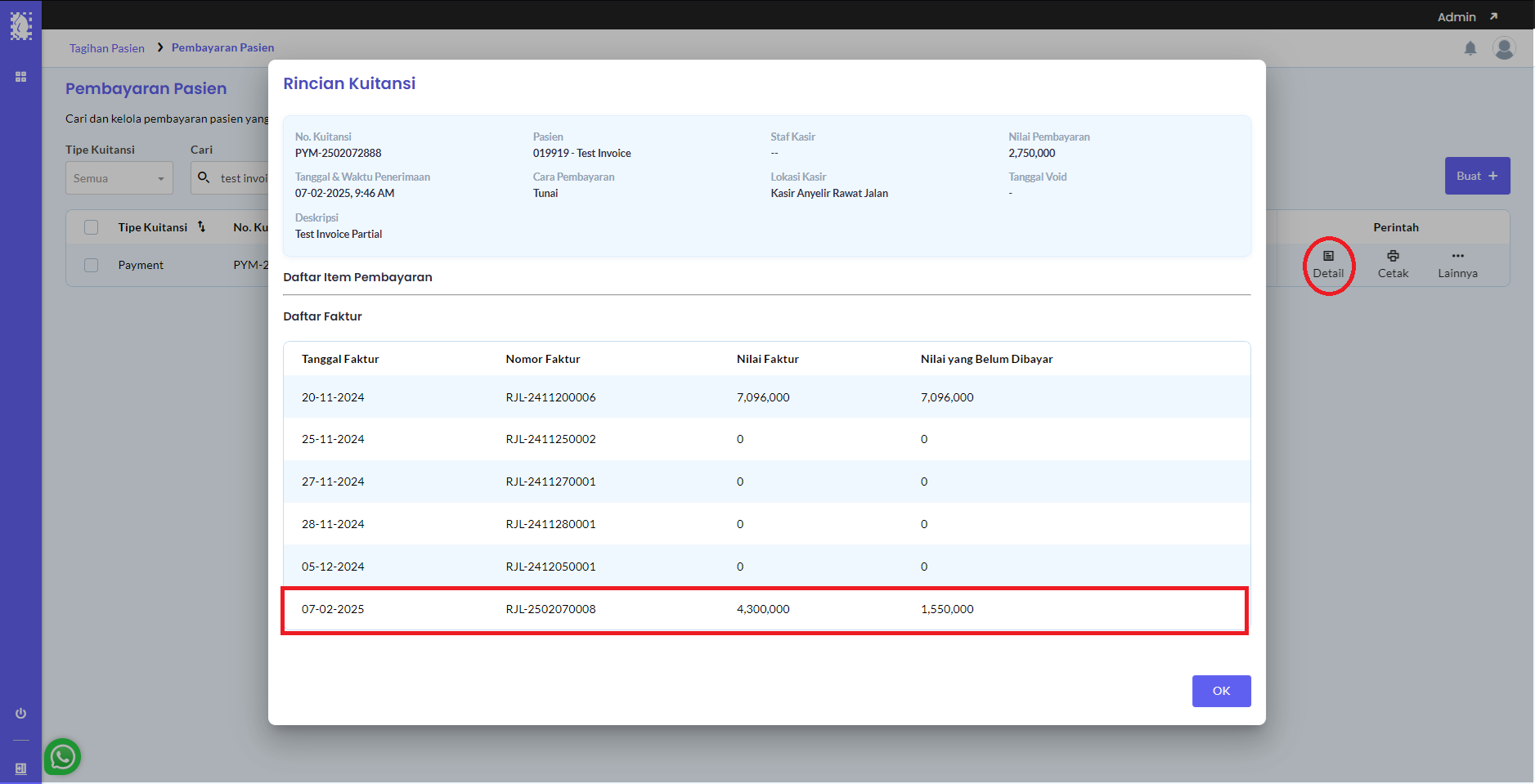Expand the Tipe Kuitansi Semua dropdown
The height and width of the screenshot is (784, 1535).
click(x=119, y=178)
